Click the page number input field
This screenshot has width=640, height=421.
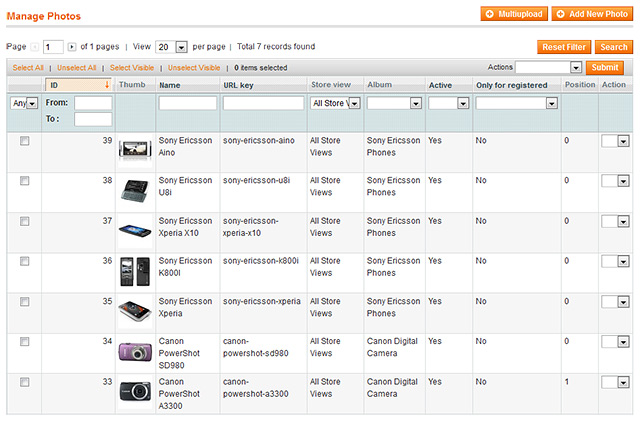(x=53, y=47)
